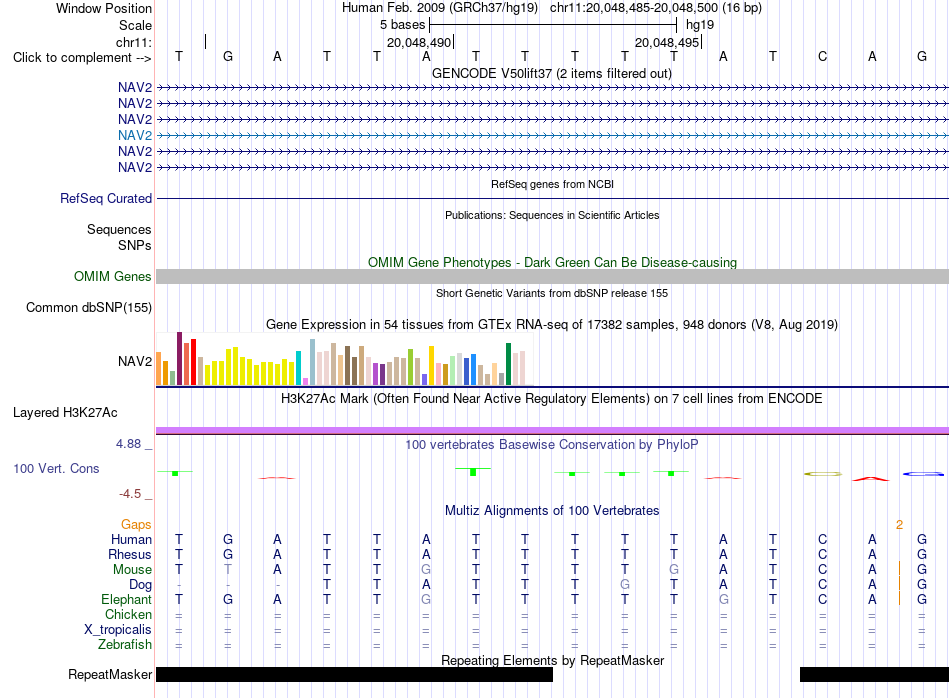Click the 5 bases scale bar
Image resolution: width=950 pixels, height=698 pixels.
(x=553, y=25)
